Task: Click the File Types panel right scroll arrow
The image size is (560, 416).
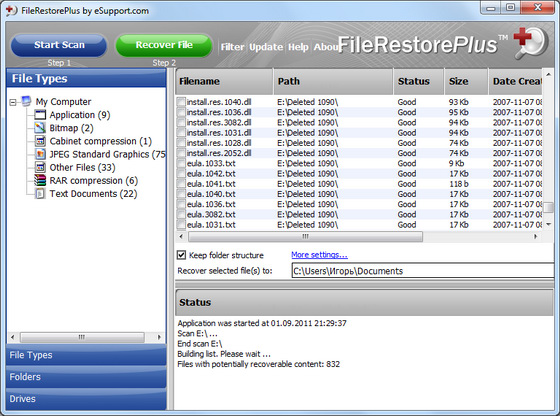Action: [x=159, y=337]
